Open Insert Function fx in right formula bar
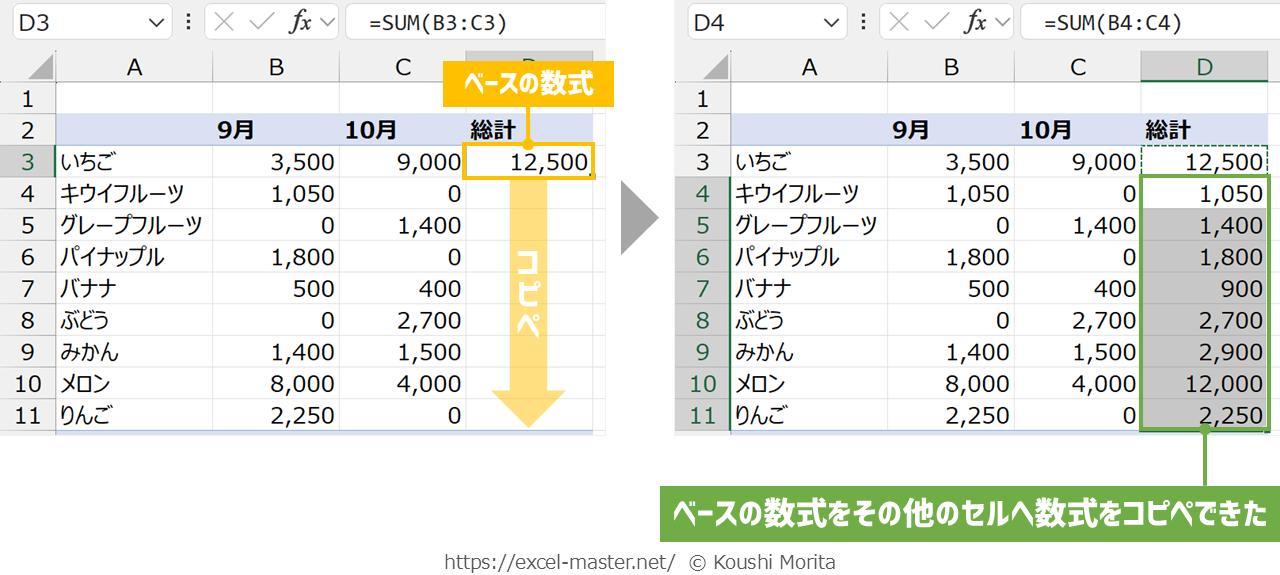Screen dimensions: 1280x575 click(x=974, y=23)
